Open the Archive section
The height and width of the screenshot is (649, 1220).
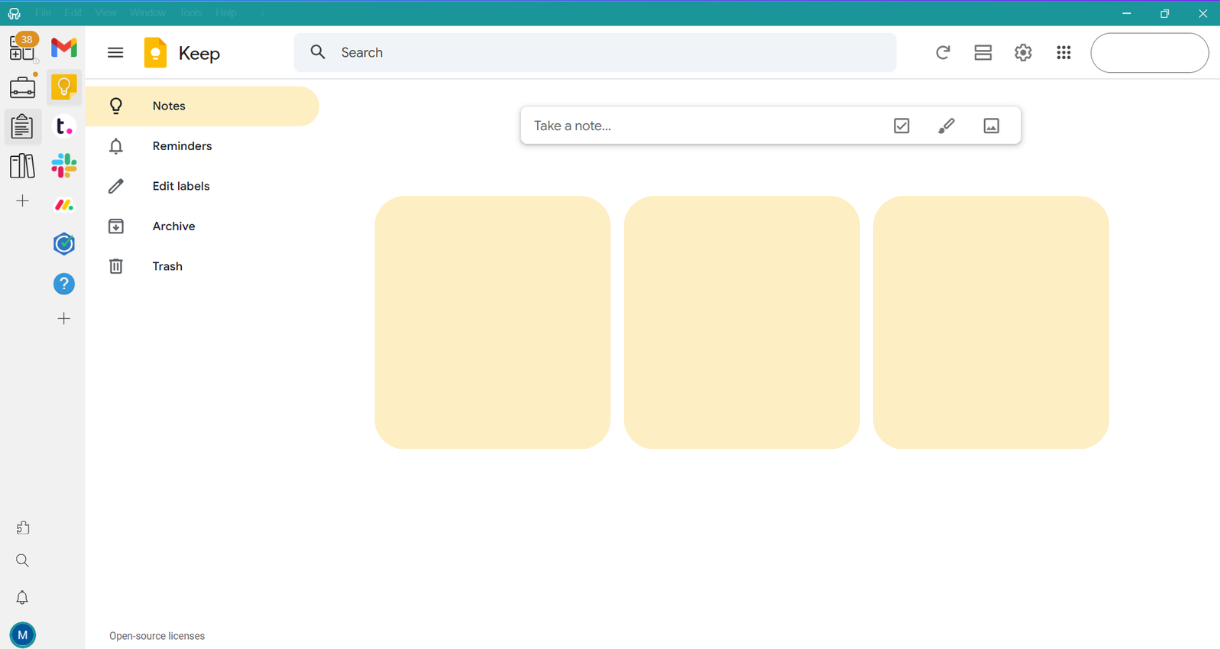[174, 225]
